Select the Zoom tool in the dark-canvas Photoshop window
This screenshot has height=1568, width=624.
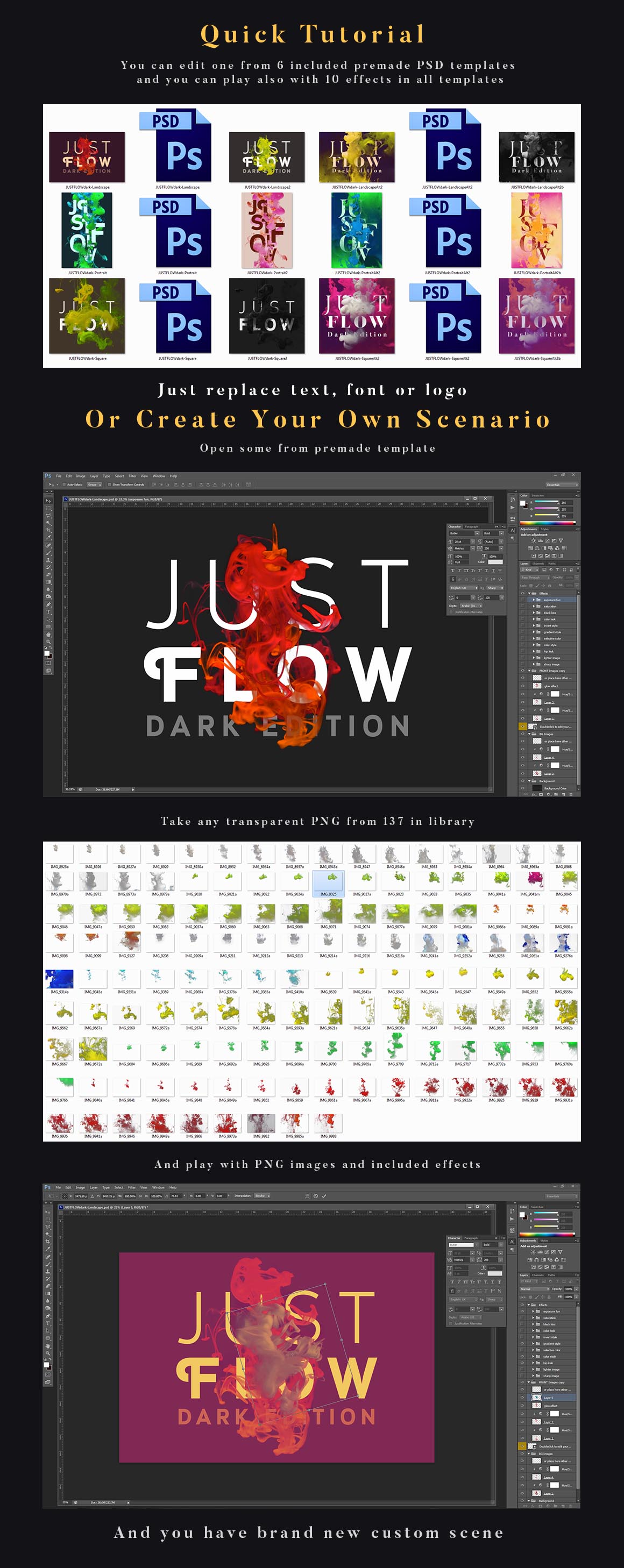48,642
